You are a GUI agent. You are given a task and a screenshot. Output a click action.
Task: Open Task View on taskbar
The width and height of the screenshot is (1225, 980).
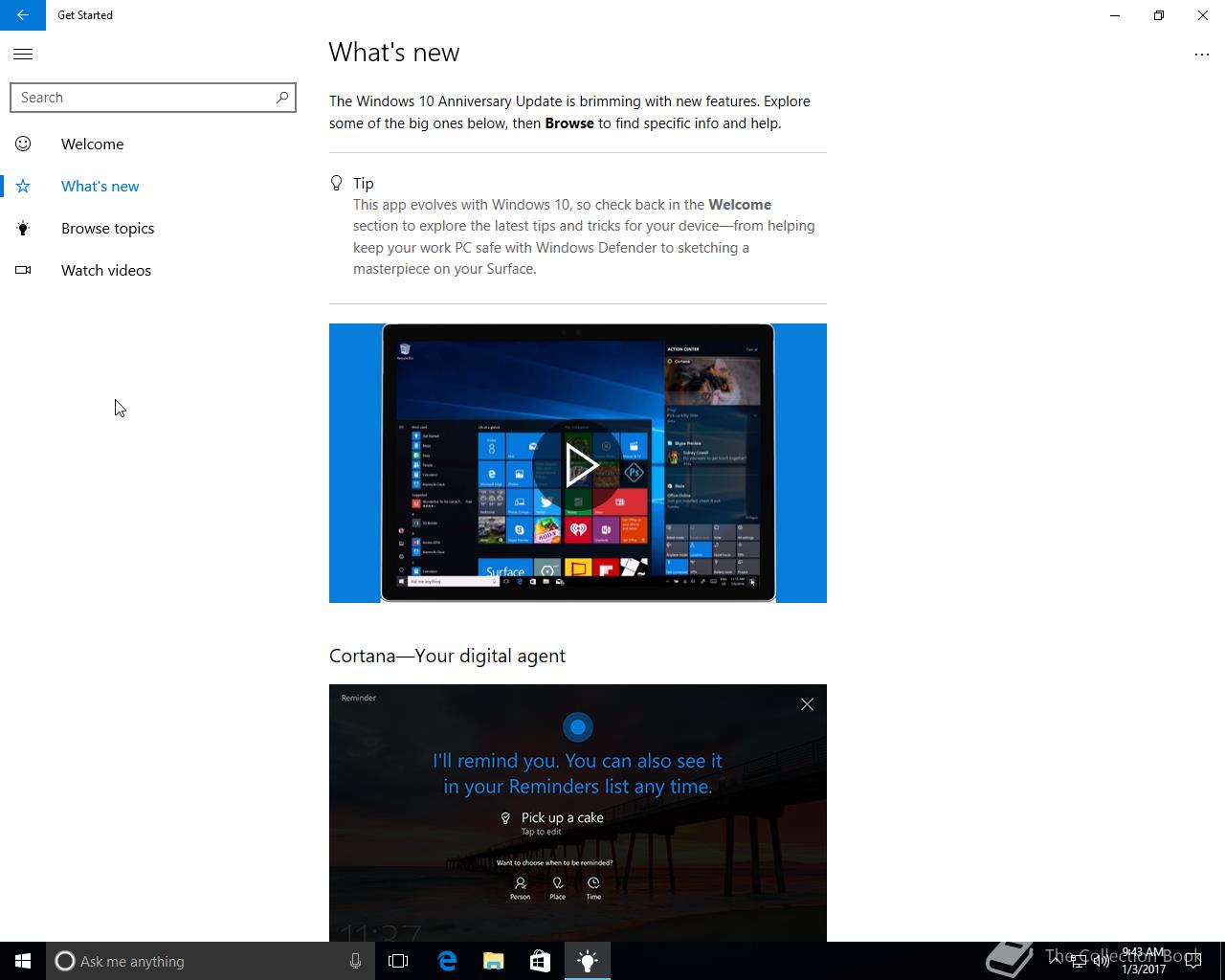click(398, 961)
